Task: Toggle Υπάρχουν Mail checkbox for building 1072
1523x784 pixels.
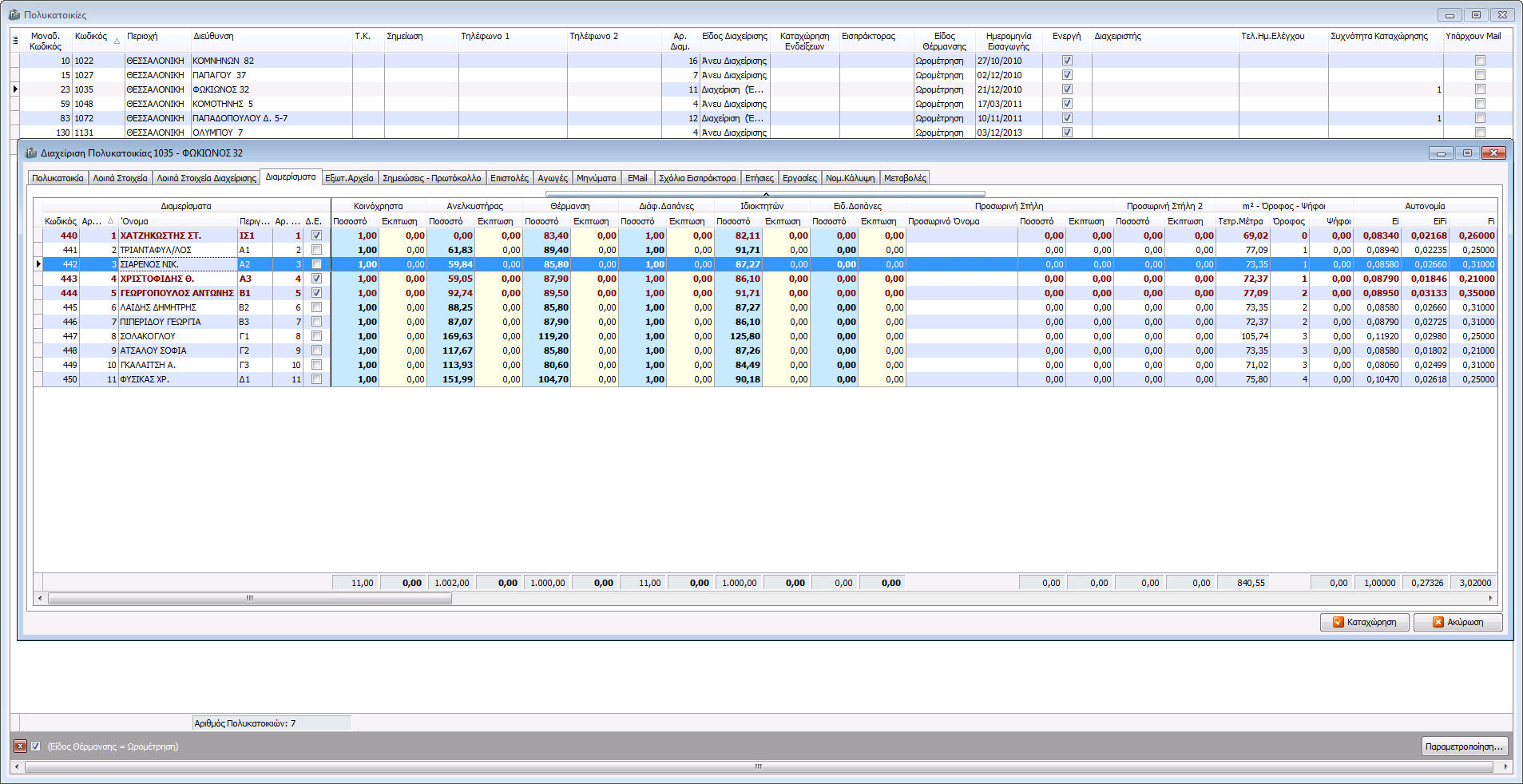Action: pyautogui.click(x=1480, y=118)
